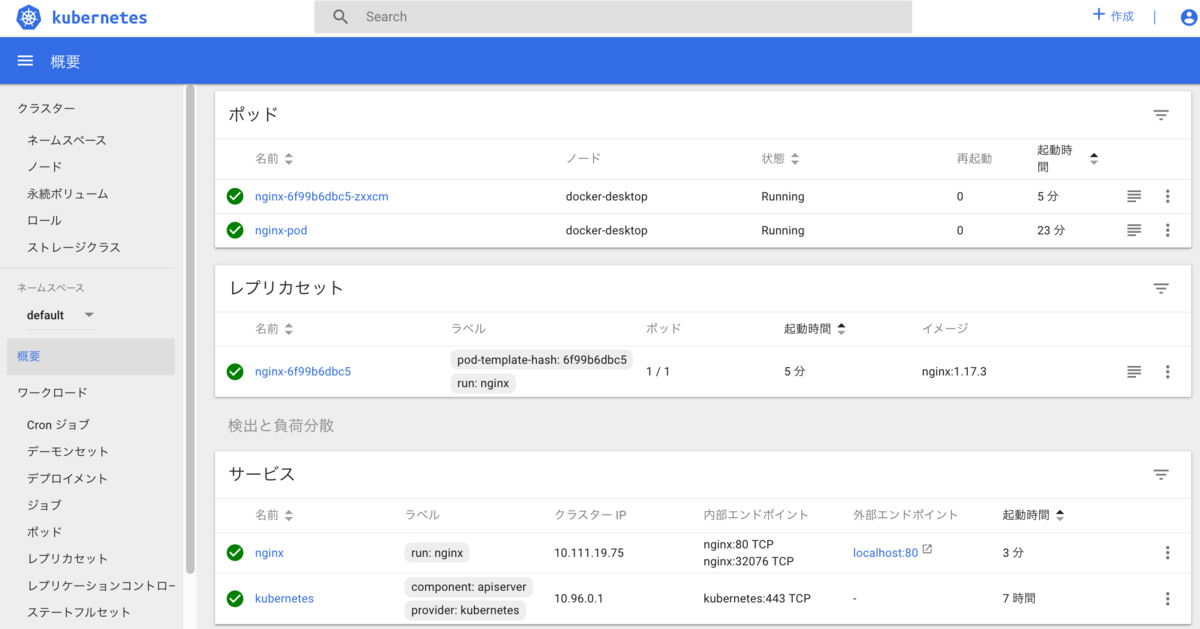Open actions menu for nginx-6f99b6dbc5 replica set
Viewport: 1200px width, 629px height.
[1167, 372]
